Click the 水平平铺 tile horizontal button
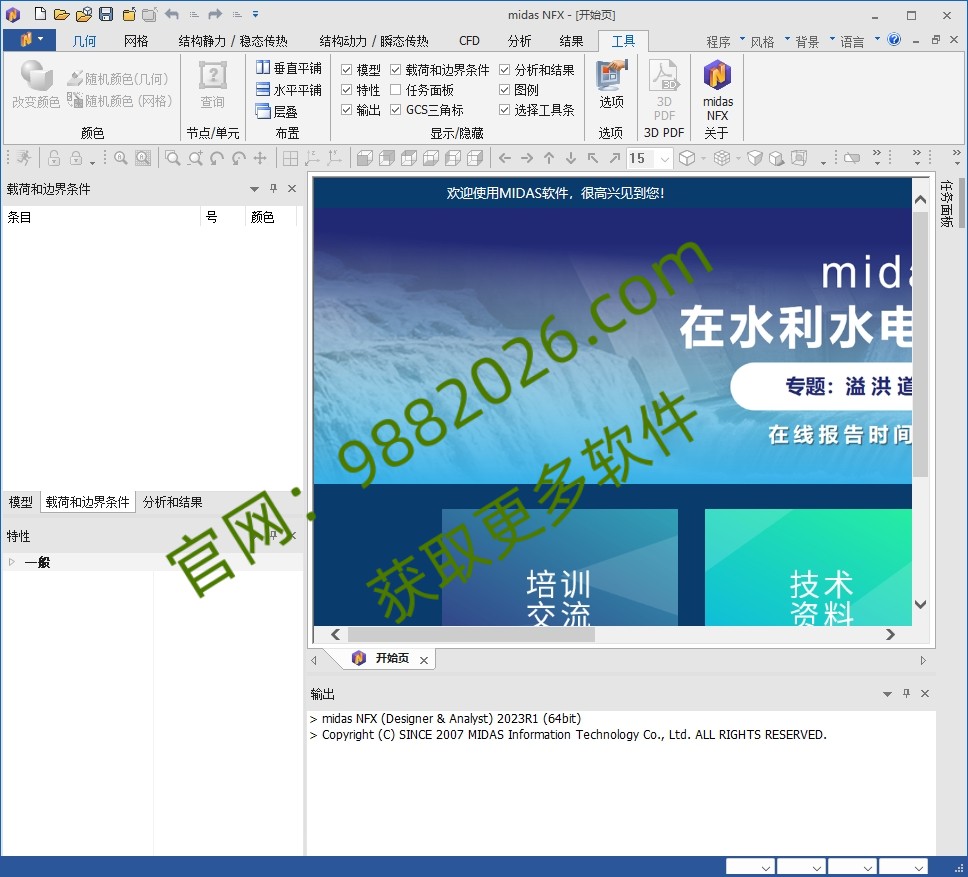Viewport: 968px width, 877px height. (x=289, y=89)
